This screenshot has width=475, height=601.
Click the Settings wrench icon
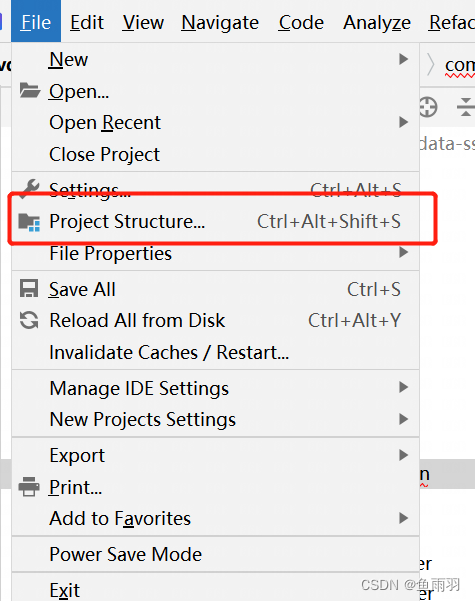(x=30, y=189)
